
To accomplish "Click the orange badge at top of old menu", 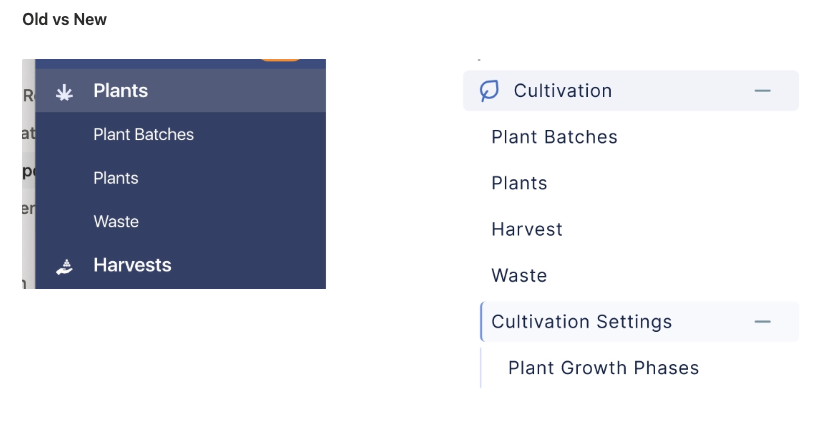I will click(280, 60).
